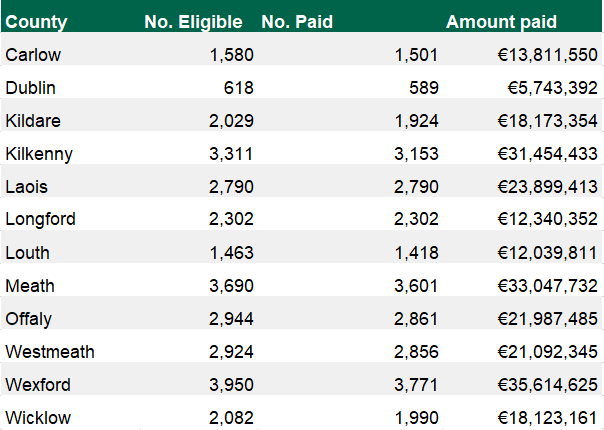Select Kilkenny's amount paid €31,454,433
The height and width of the screenshot is (430, 604).
(x=547, y=154)
